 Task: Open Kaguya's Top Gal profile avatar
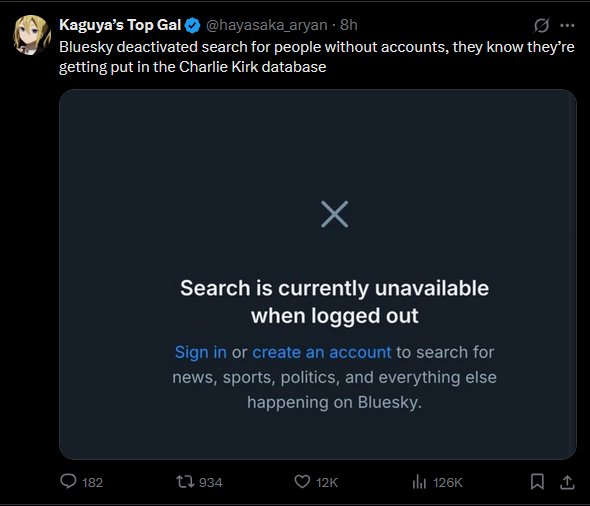32,35
